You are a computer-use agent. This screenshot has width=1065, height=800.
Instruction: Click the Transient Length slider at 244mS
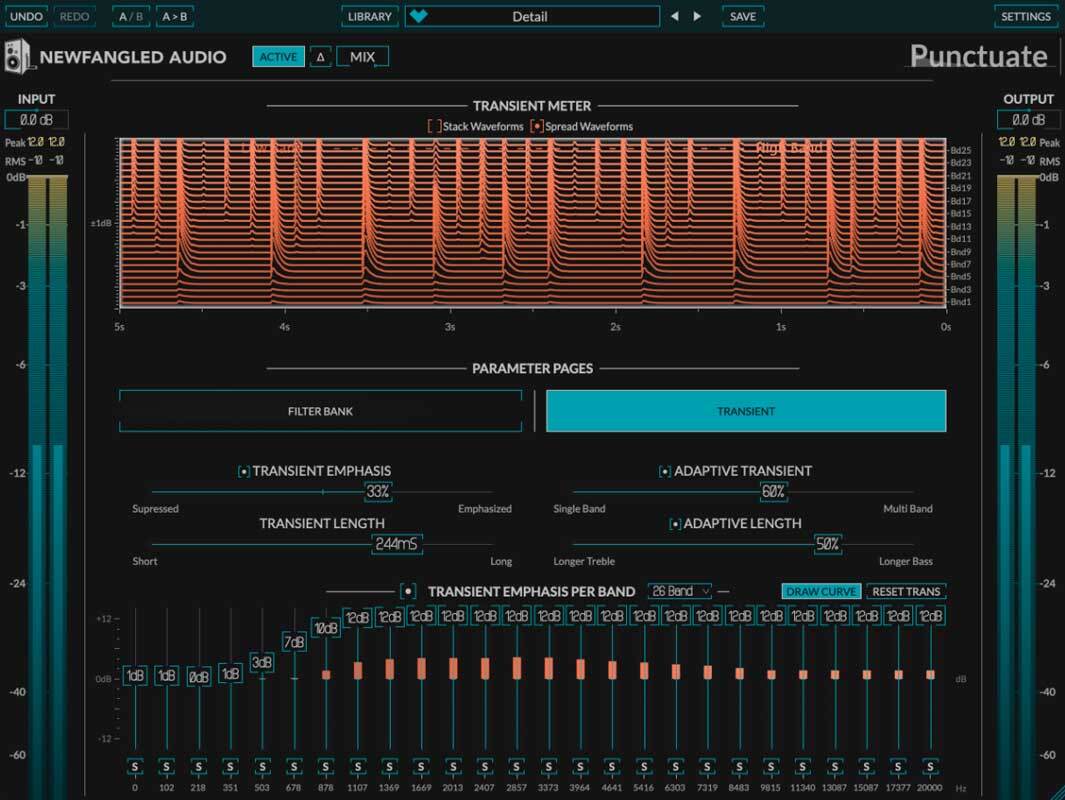tap(398, 544)
